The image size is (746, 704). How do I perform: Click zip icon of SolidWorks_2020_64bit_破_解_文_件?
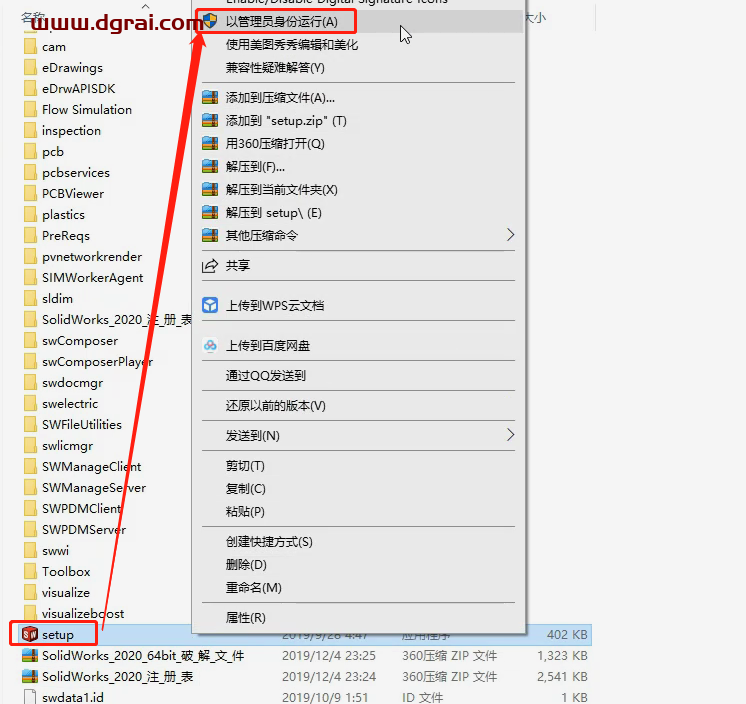click(30, 655)
